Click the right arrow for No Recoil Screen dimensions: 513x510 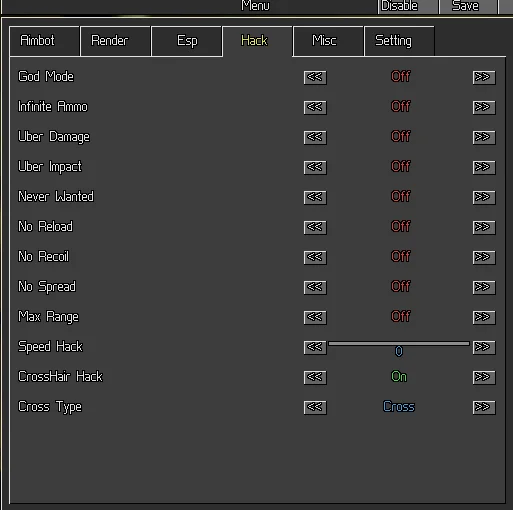484,257
